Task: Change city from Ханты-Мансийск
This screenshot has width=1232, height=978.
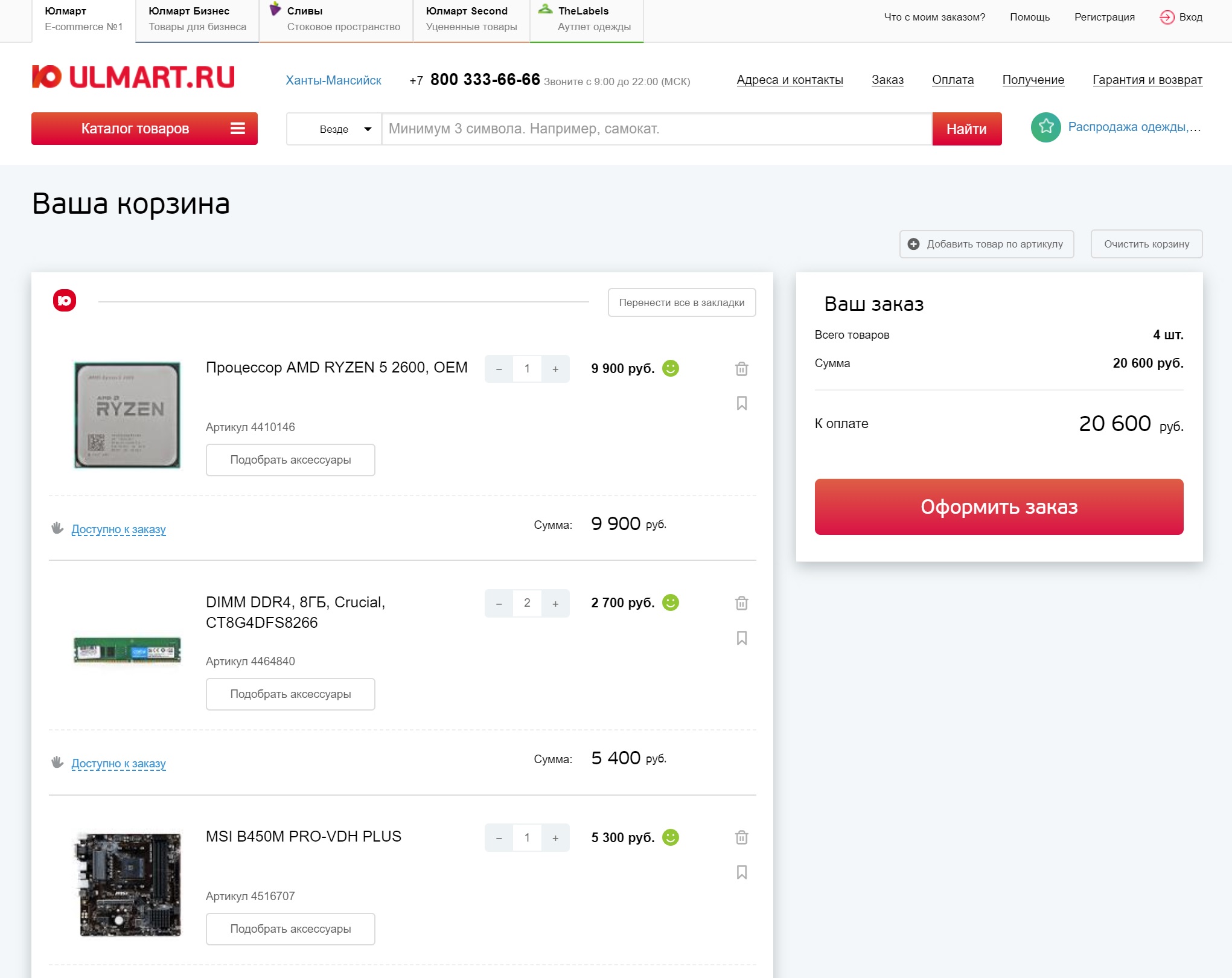Action: (x=333, y=80)
